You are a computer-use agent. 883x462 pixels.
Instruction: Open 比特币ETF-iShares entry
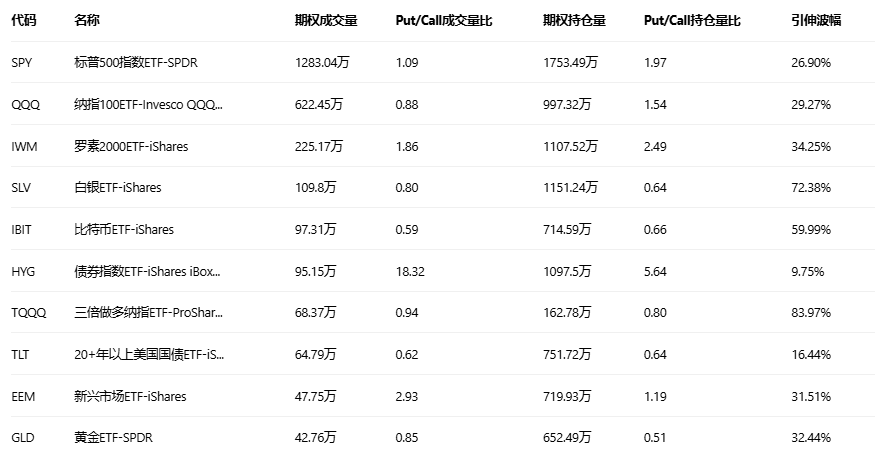click(124, 230)
